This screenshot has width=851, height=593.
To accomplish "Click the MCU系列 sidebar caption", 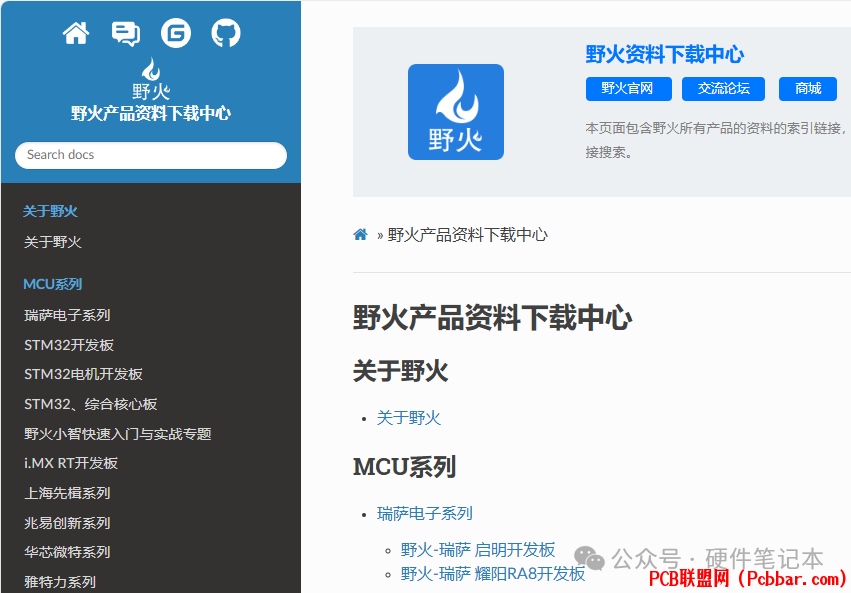I will (53, 284).
